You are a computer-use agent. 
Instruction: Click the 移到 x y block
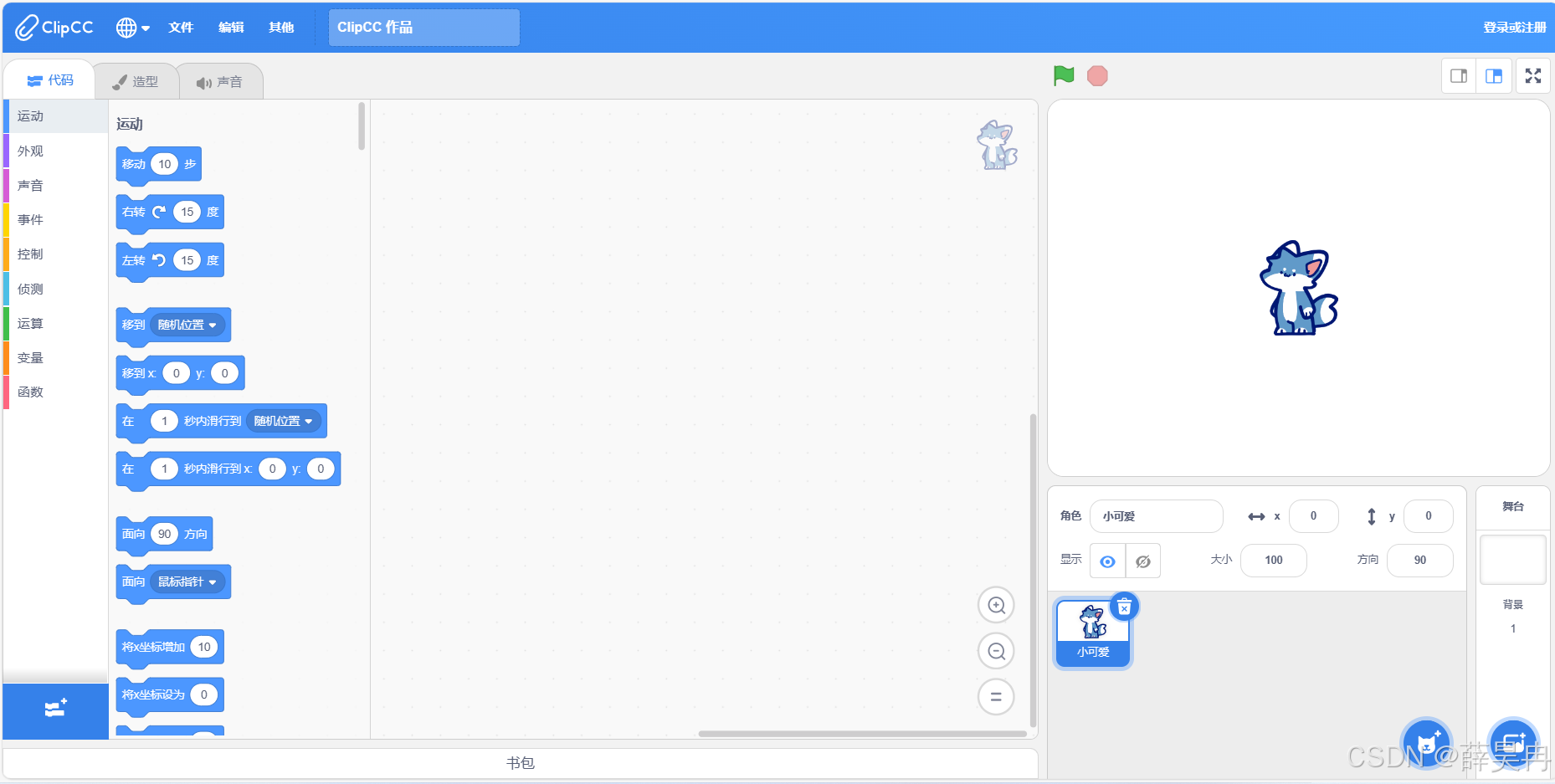(x=180, y=374)
